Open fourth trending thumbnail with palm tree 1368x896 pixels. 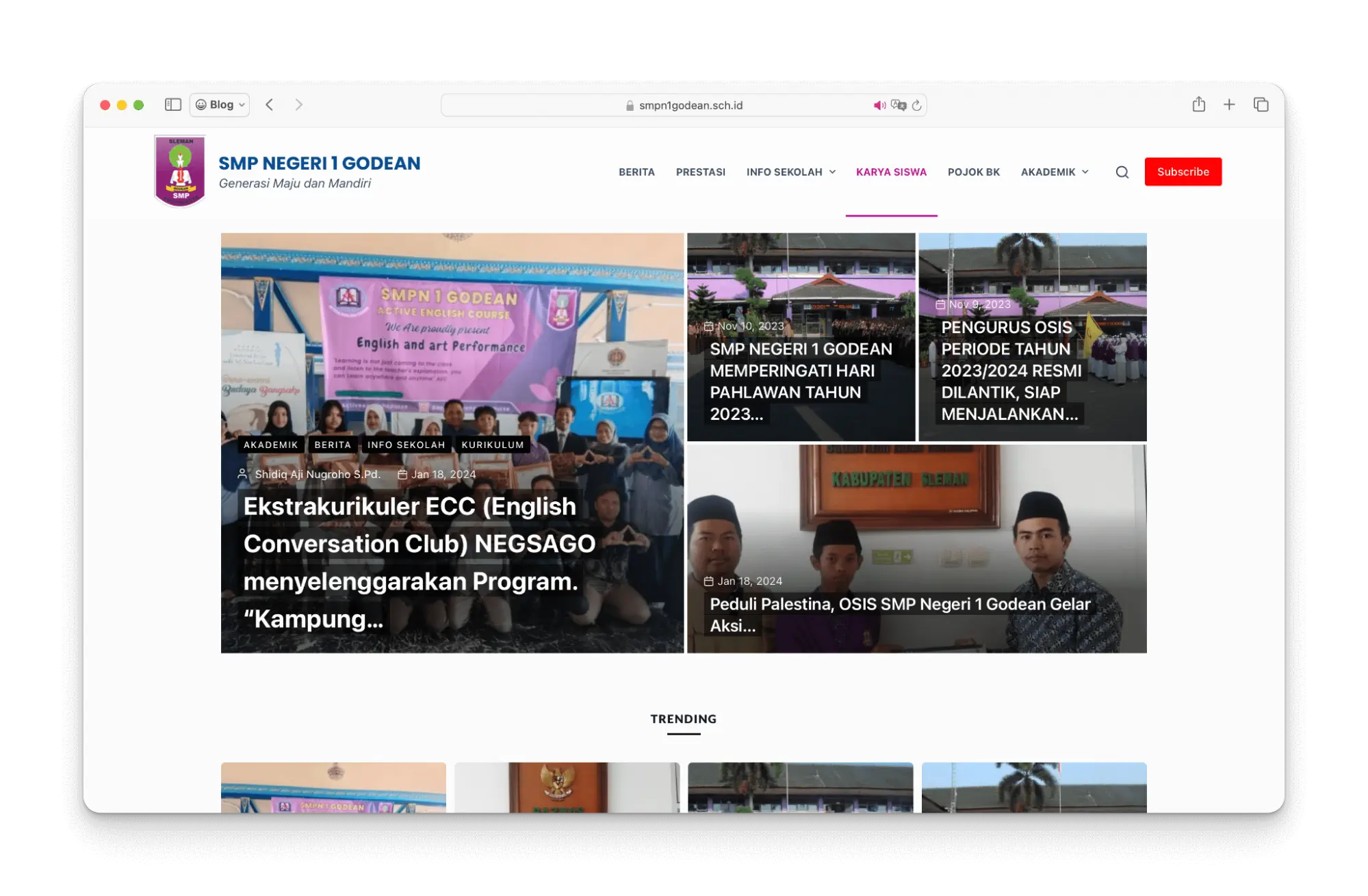click(1033, 787)
